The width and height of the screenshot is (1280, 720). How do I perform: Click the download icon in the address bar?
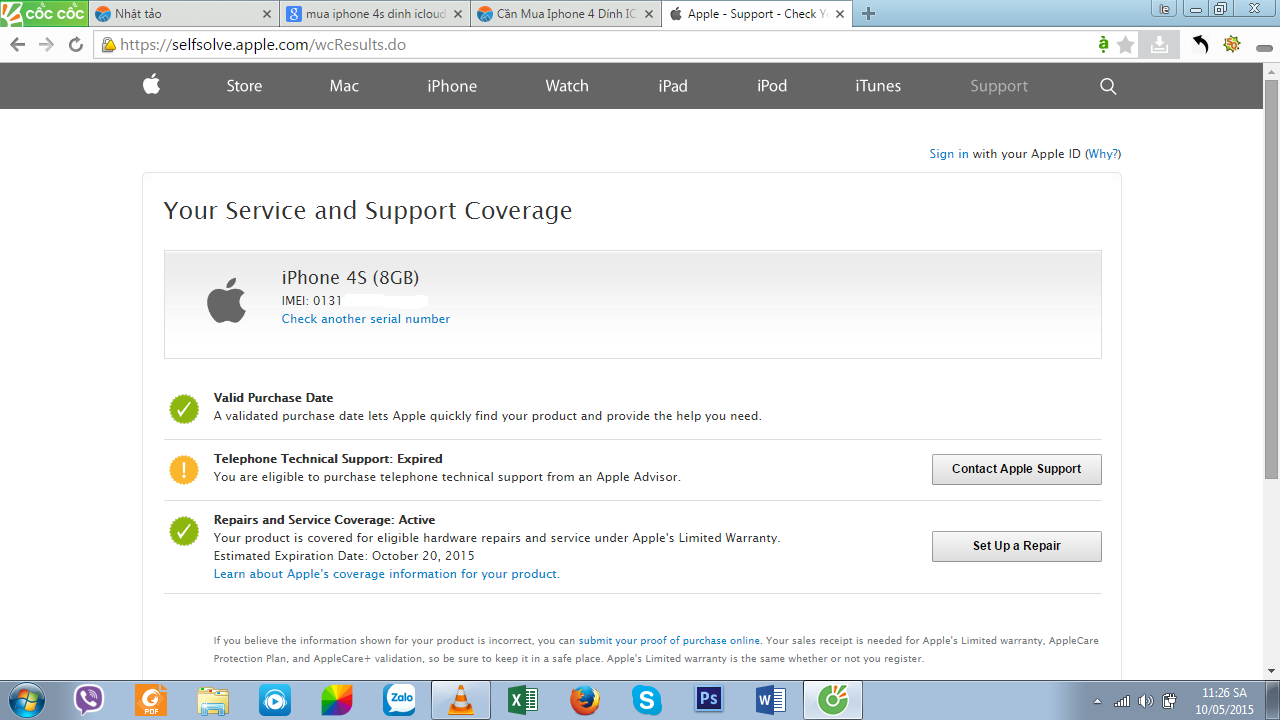click(x=1158, y=44)
